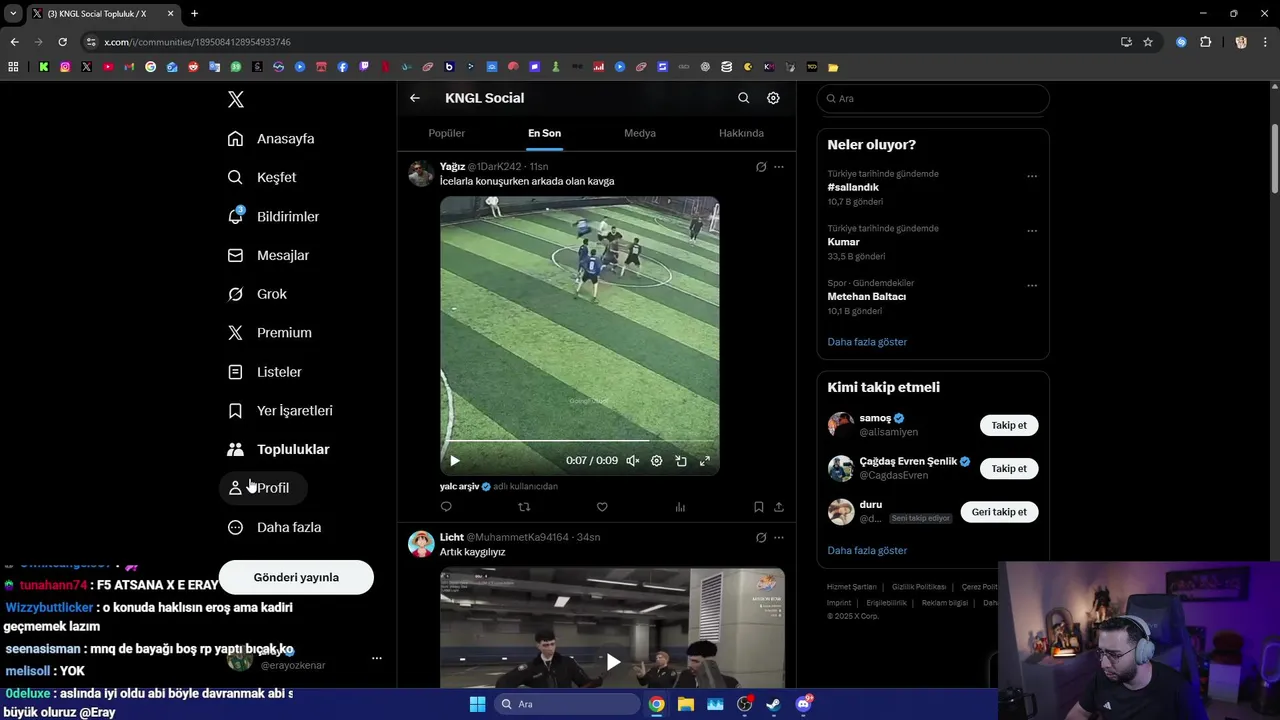Share Yağız's post
The width and height of the screenshot is (1280, 720).
point(779,507)
